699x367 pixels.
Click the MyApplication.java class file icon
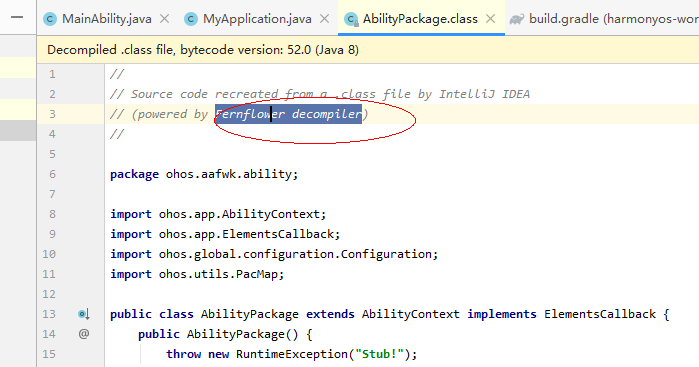pyautogui.click(x=191, y=19)
